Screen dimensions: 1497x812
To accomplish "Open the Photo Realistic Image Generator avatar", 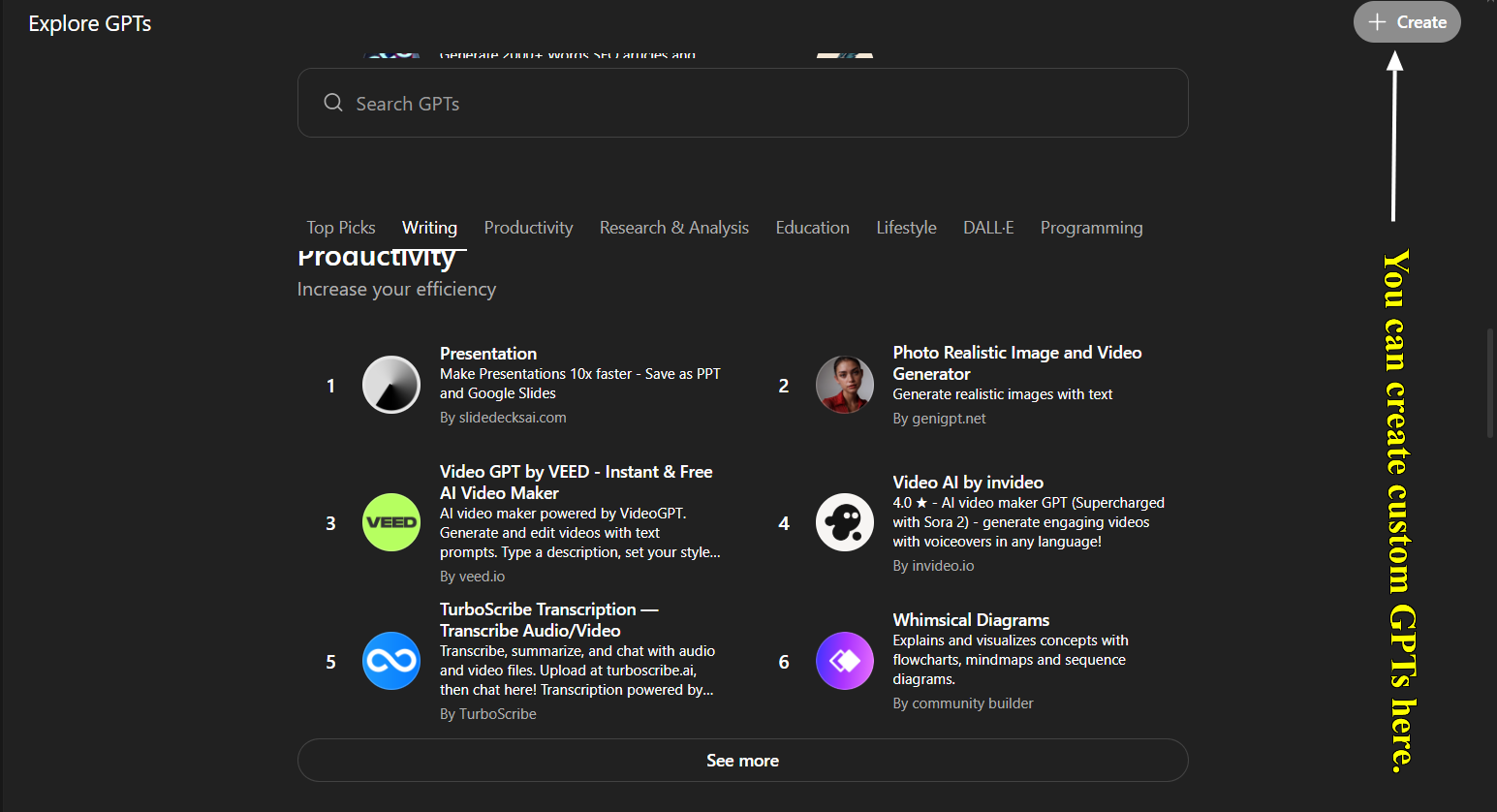I will (x=844, y=385).
